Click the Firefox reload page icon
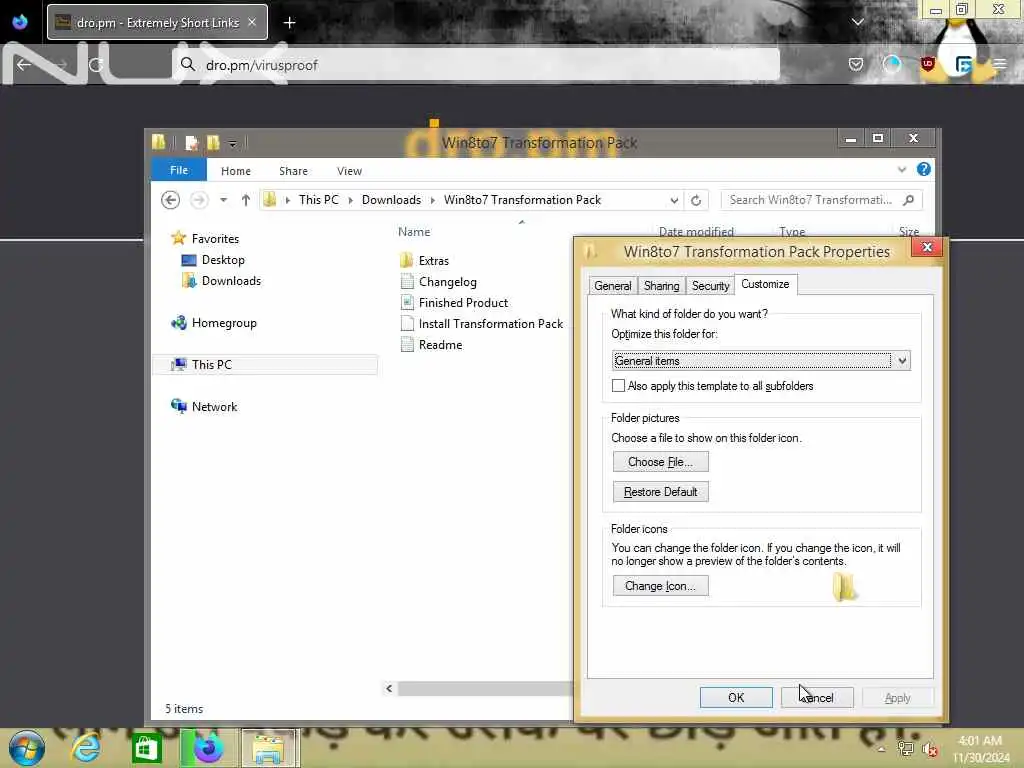The image size is (1024, 768). click(x=96, y=65)
